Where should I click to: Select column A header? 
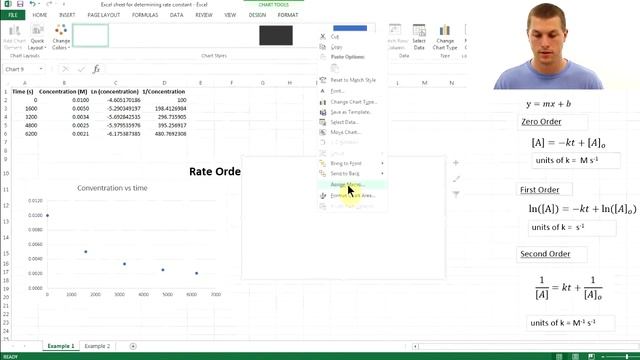point(25,83)
